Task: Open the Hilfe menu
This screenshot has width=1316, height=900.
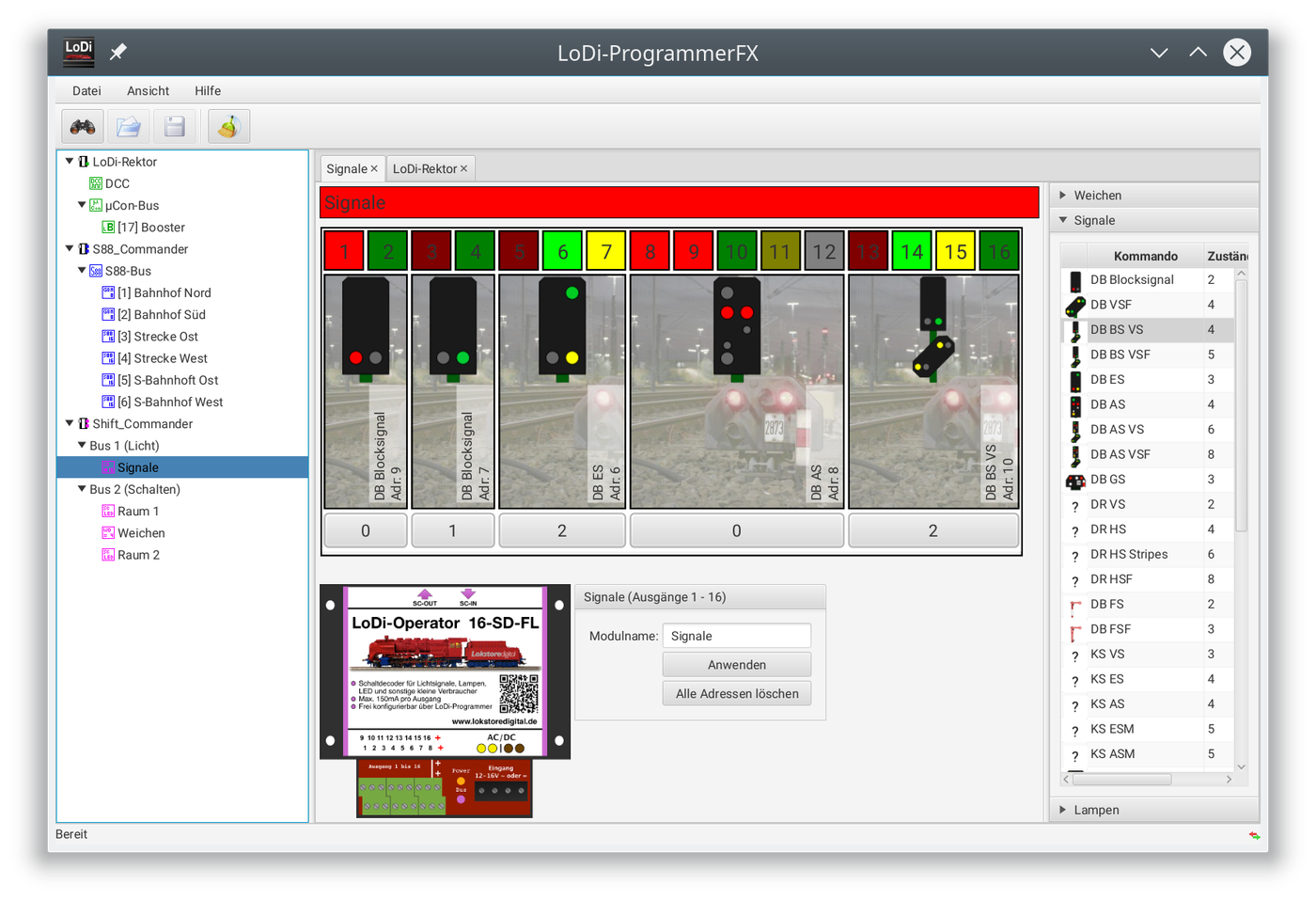Action: click(x=208, y=91)
